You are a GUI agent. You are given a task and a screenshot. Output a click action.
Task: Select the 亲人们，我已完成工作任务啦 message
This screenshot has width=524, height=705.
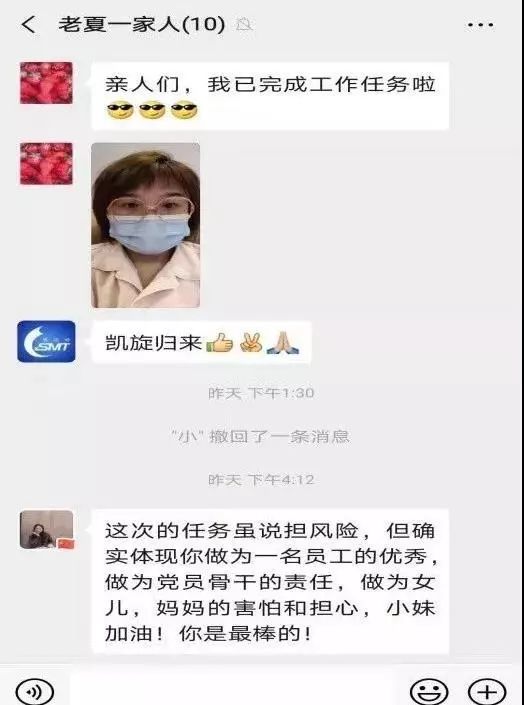point(270,96)
